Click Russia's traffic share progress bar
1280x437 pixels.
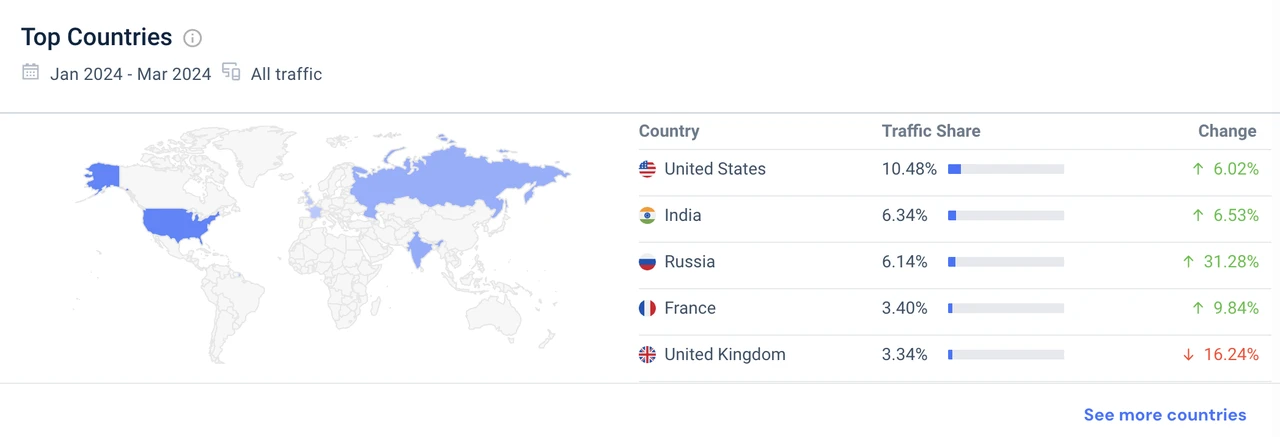(x=1005, y=262)
